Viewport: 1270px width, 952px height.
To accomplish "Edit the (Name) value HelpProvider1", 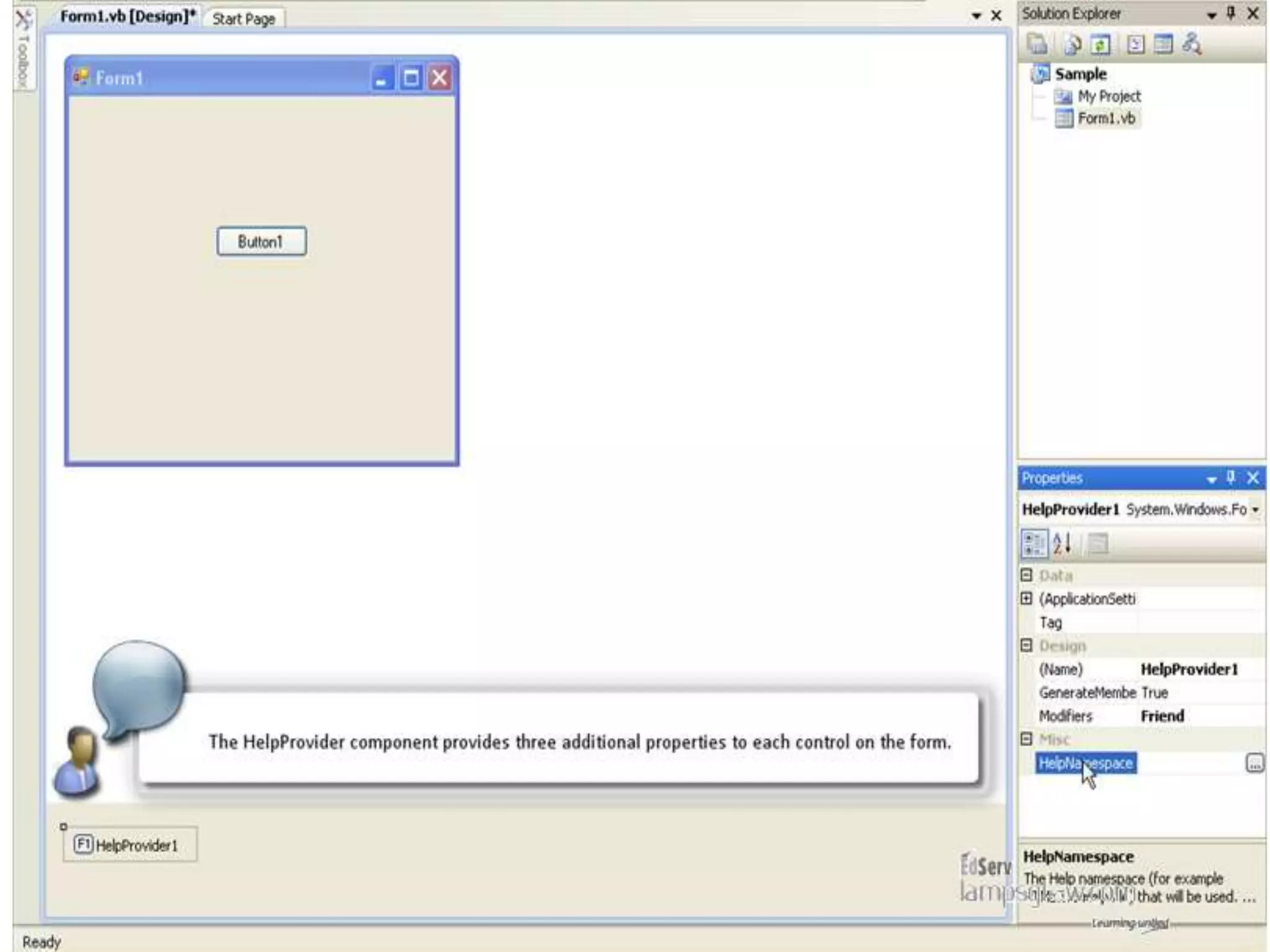I will 1201,669.
